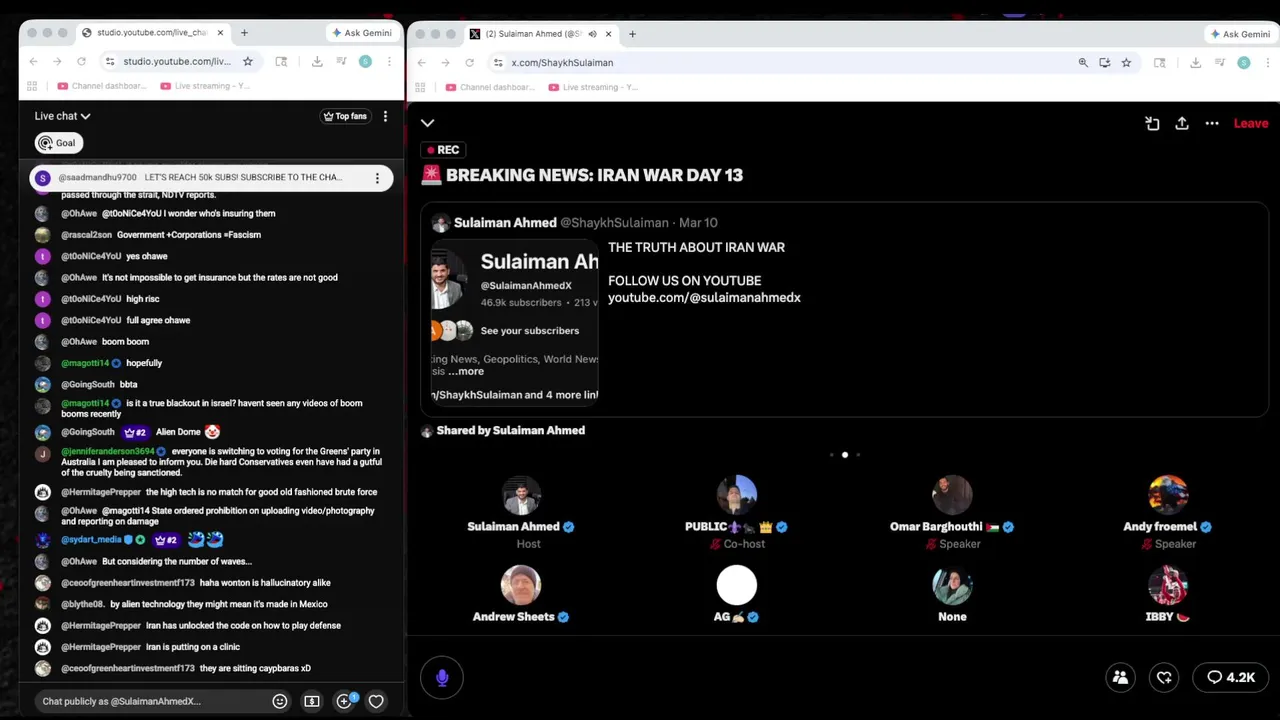Open Chrome profile avatar in YouTube Studio window
Viewport: 1280px width, 720px height.
365,61
